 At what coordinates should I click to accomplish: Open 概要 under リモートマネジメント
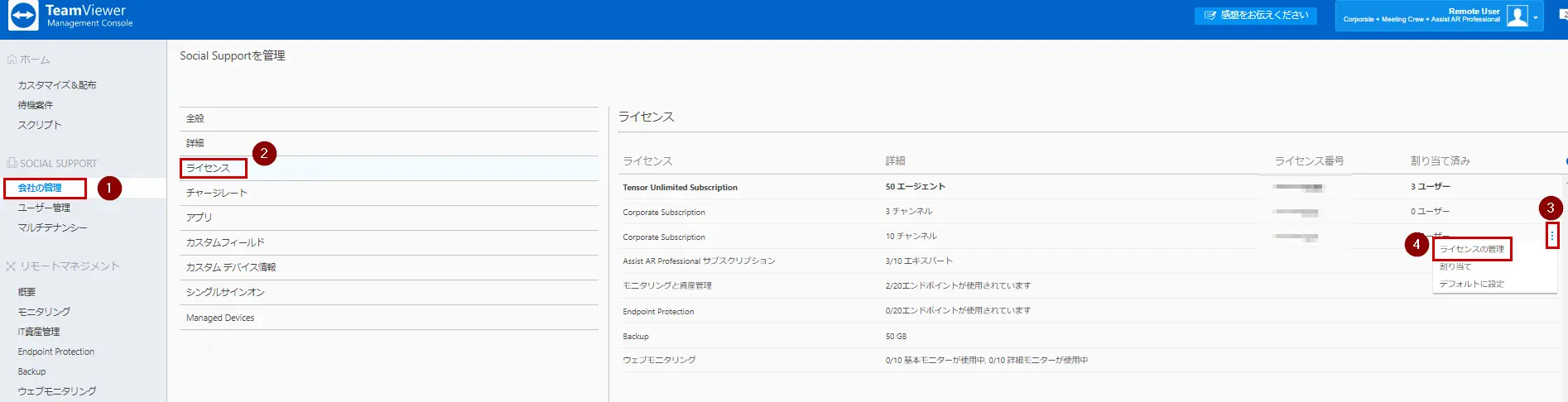coord(26,292)
